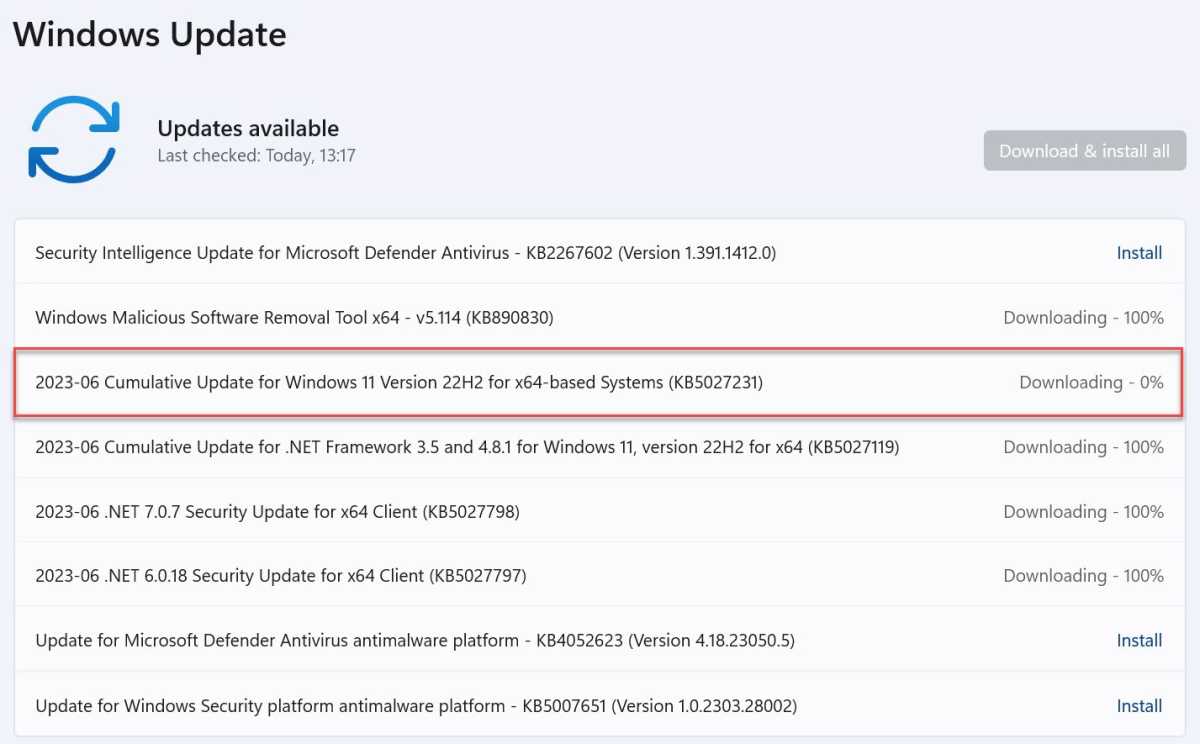Click the Downloading - 0% status of KB5027231
Screen dimensions: 1200x744
tap(1091, 382)
